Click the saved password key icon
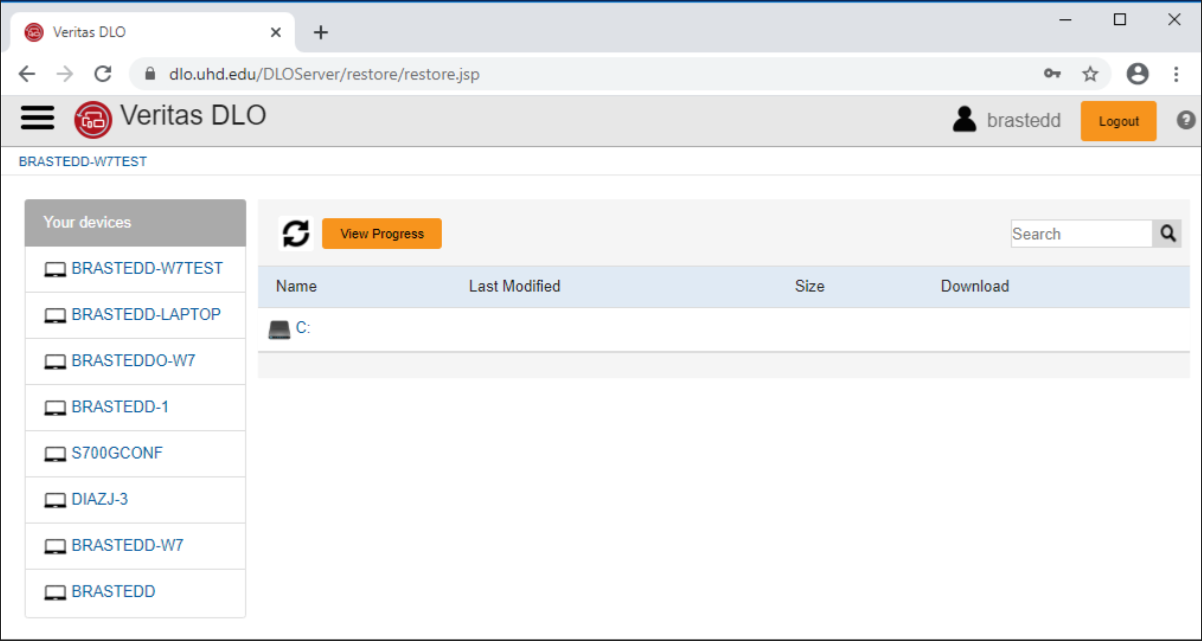The height and width of the screenshot is (641, 1202). (x=1052, y=74)
